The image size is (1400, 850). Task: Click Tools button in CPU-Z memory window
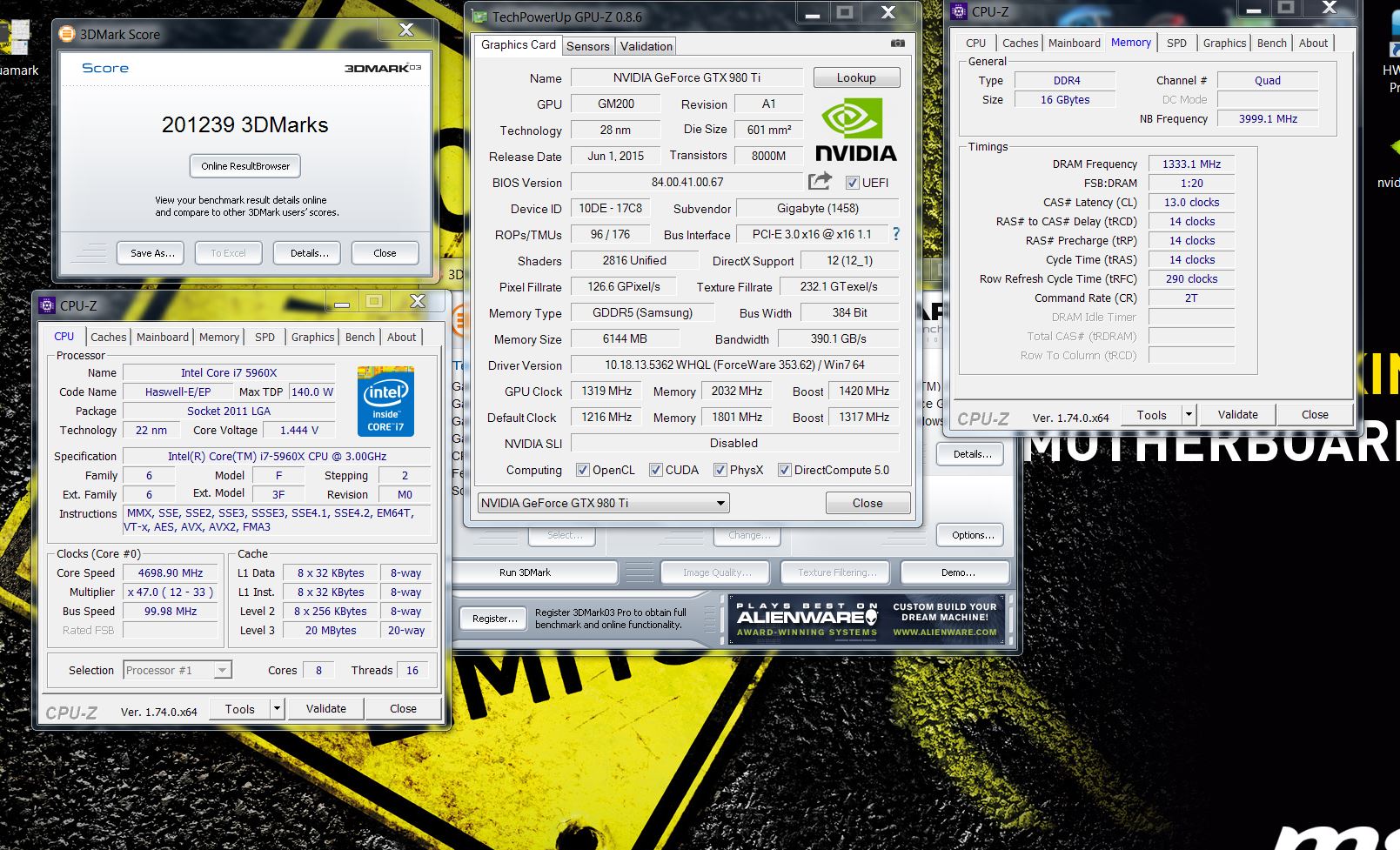1151,414
